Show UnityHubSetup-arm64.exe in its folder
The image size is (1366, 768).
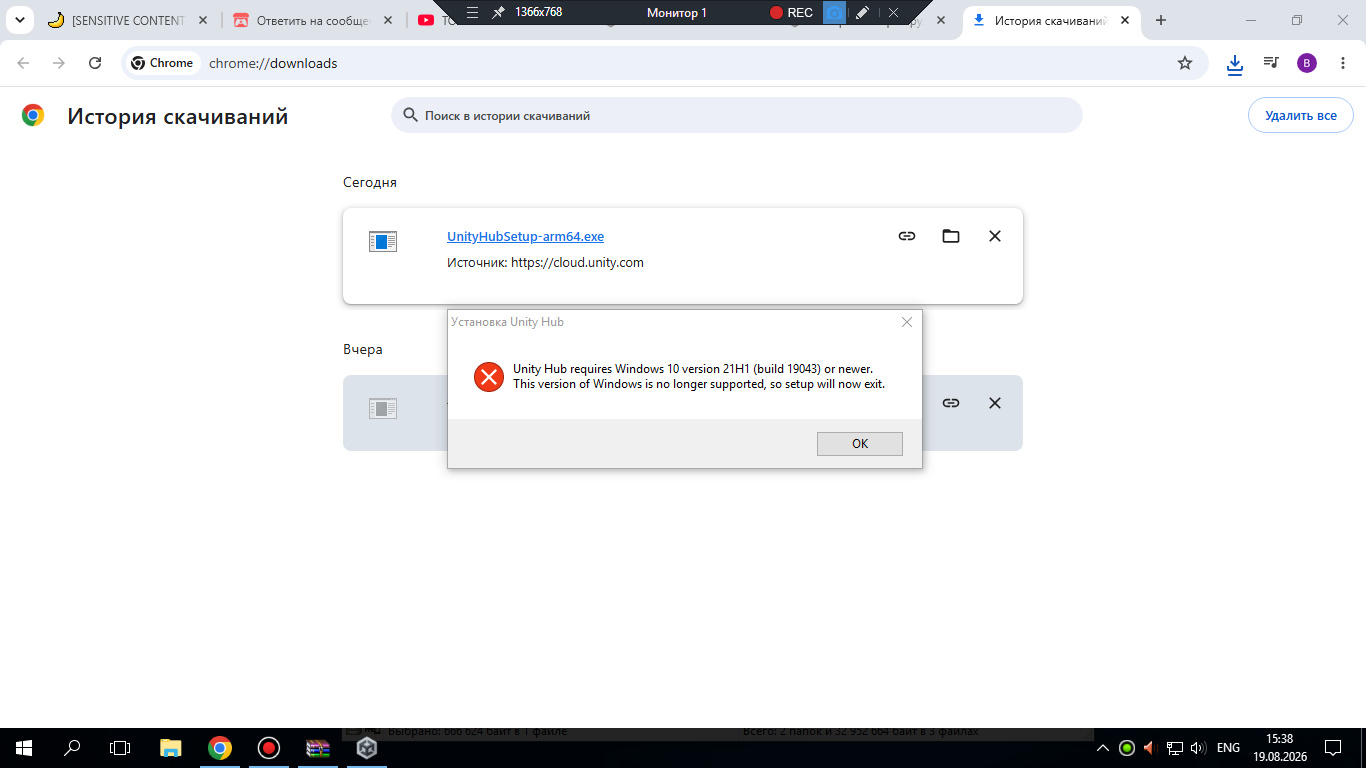(951, 236)
